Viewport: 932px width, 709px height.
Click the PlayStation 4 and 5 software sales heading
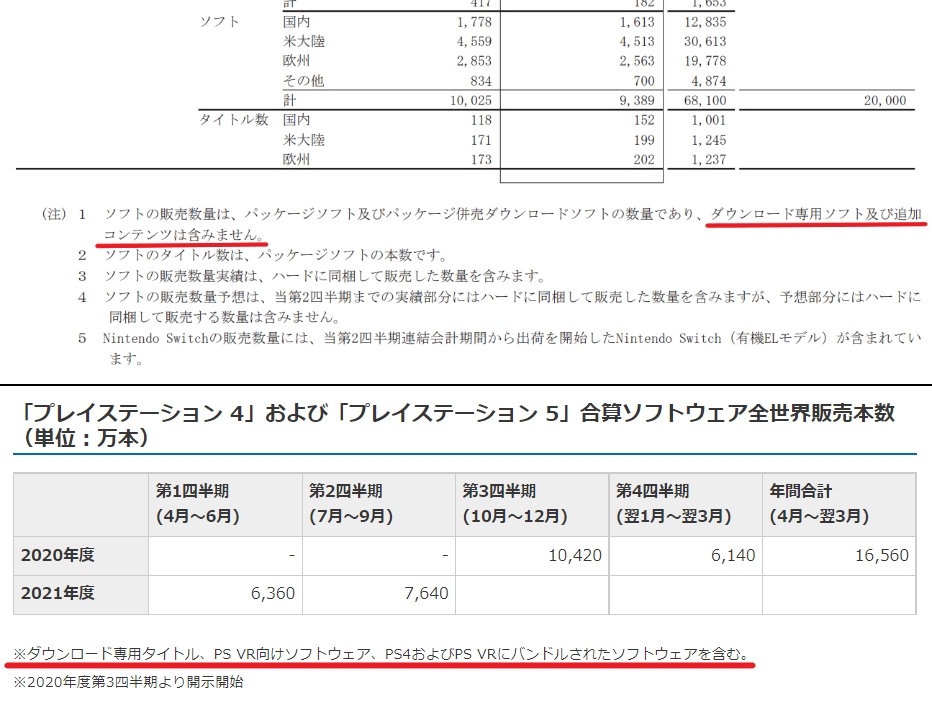[455, 424]
